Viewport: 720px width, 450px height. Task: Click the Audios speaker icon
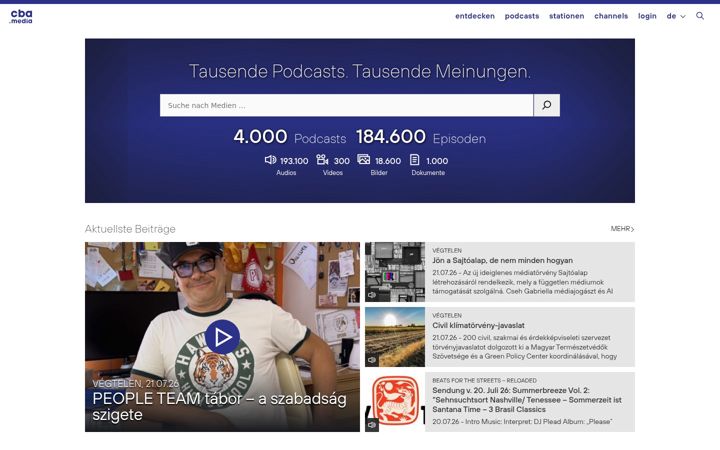click(270, 160)
